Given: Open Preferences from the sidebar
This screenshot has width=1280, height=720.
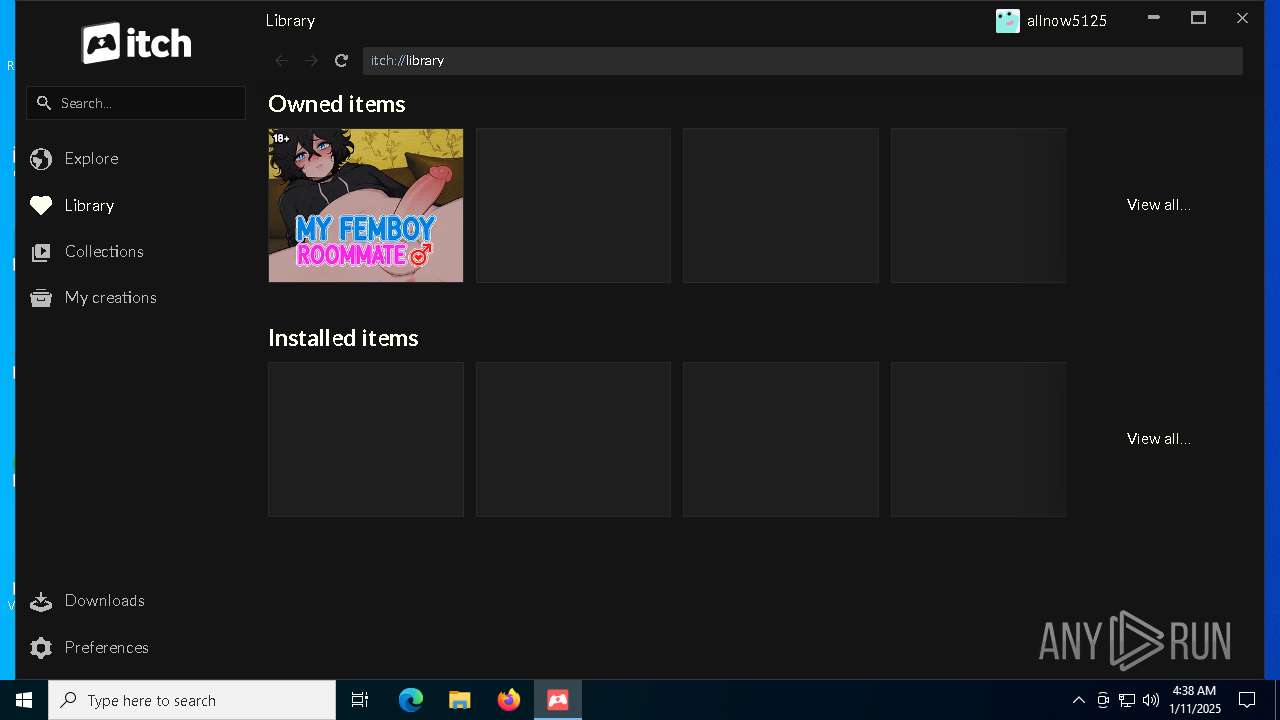Looking at the screenshot, I should pyautogui.click(x=106, y=647).
